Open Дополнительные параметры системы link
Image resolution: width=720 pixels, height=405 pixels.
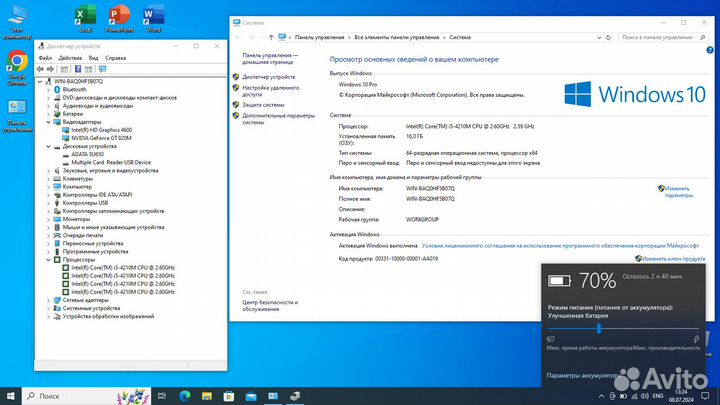coord(279,119)
